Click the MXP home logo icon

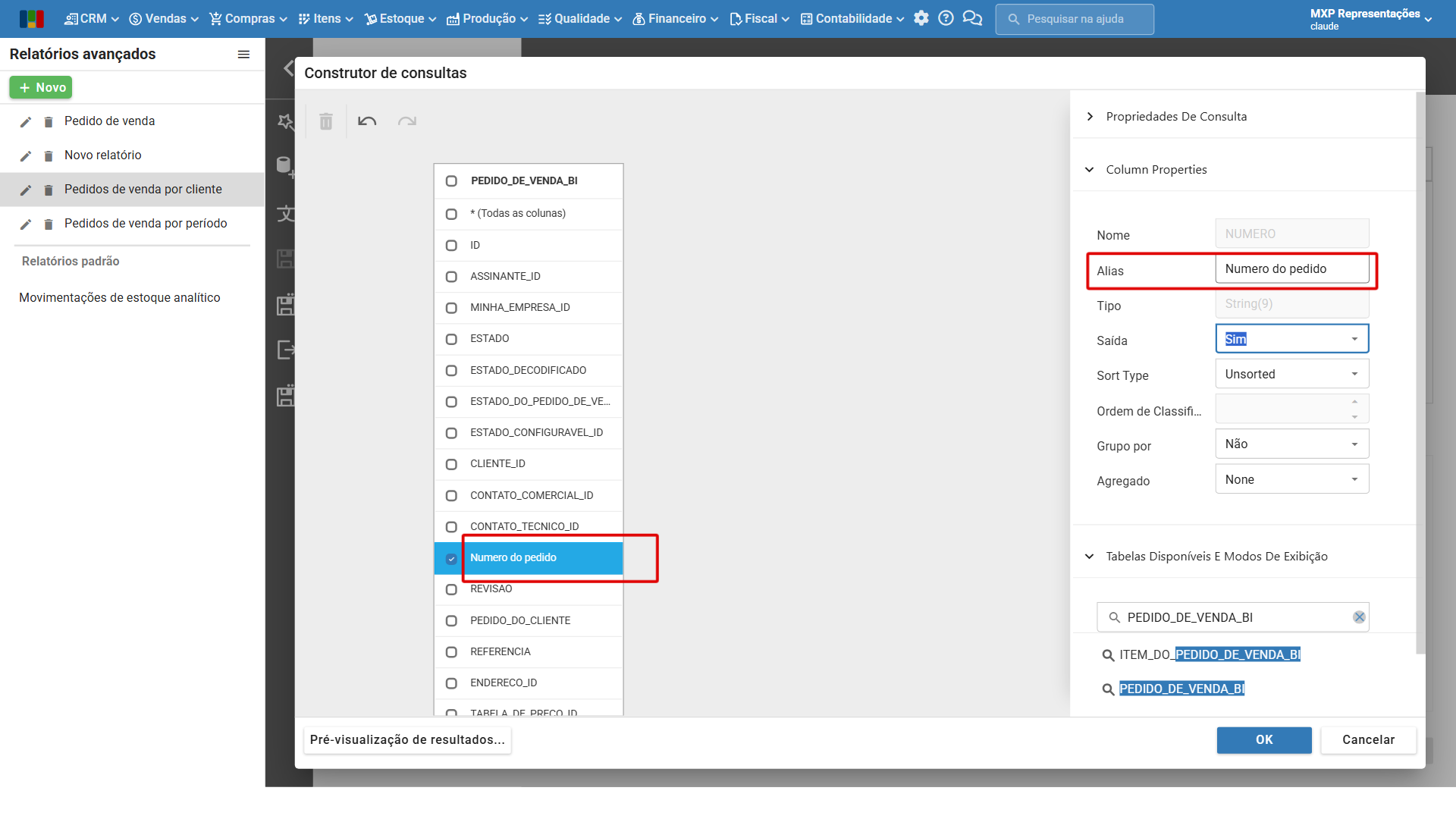coord(31,19)
